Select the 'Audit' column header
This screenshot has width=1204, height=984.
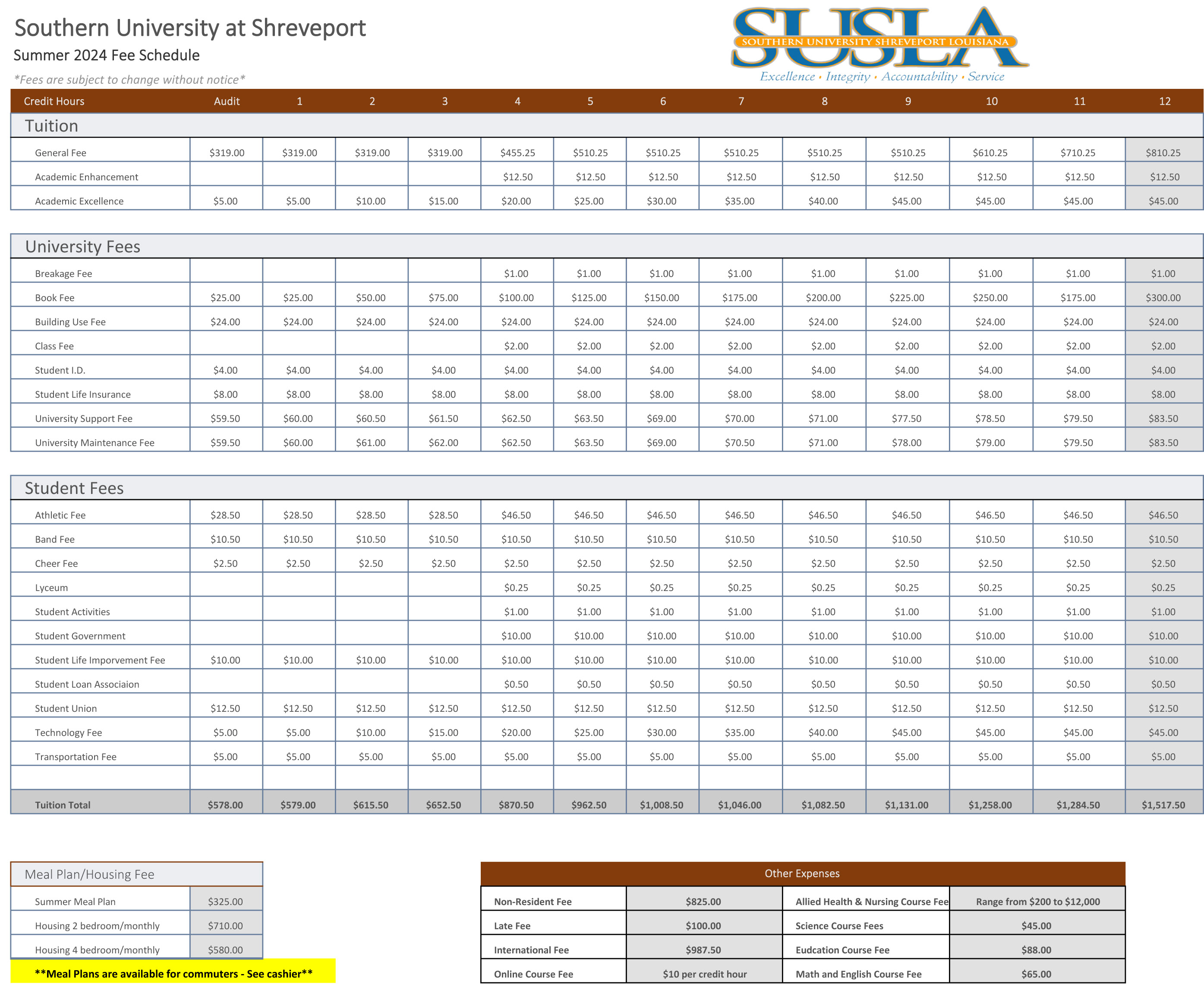(227, 101)
